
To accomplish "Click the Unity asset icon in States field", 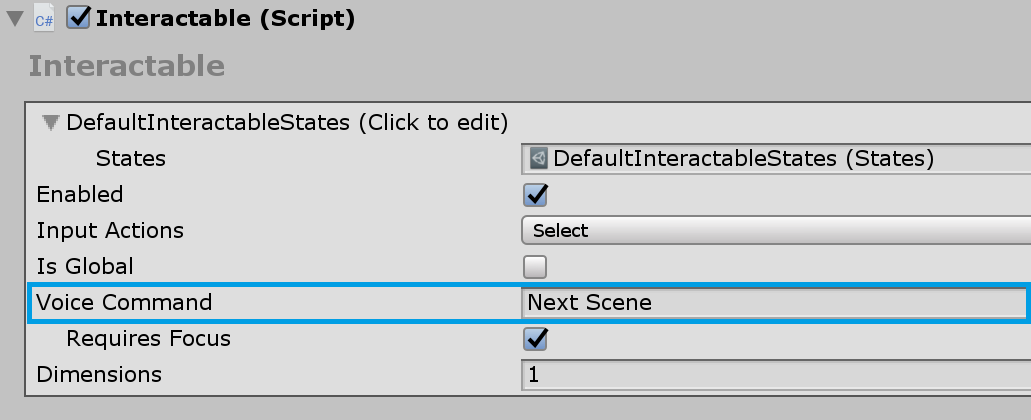I will point(539,158).
